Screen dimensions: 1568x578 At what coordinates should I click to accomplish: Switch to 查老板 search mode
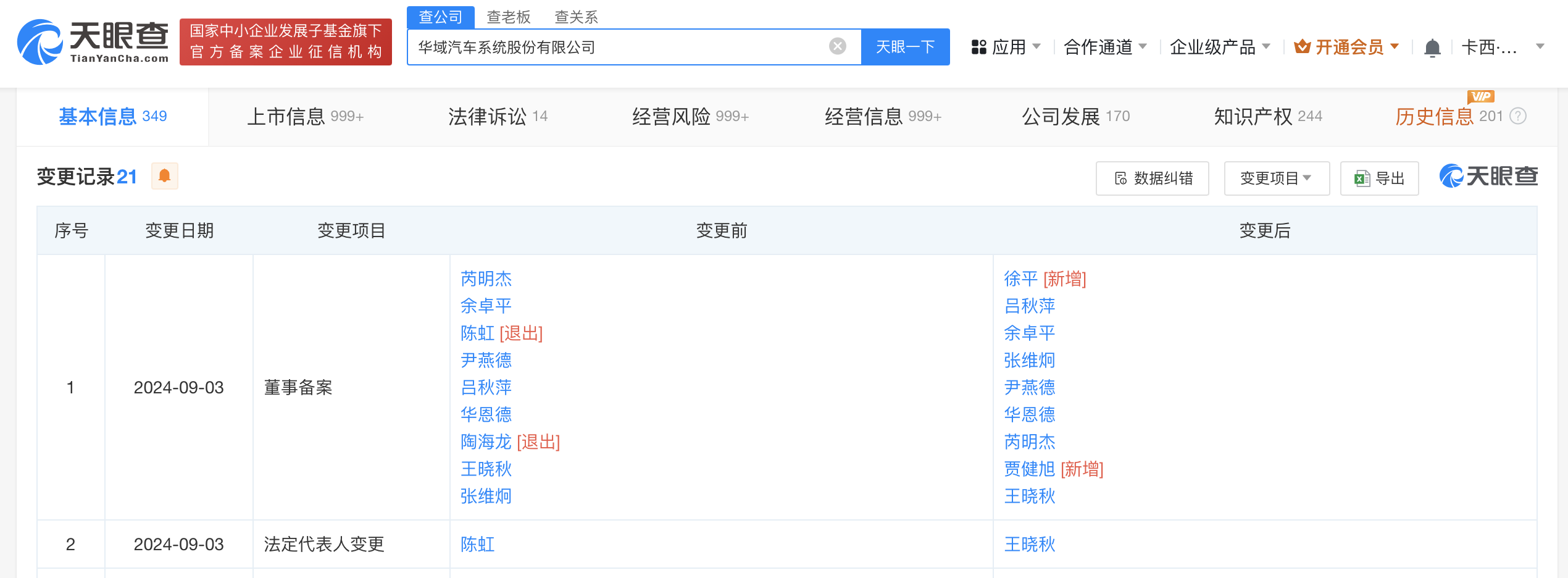(x=509, y=17)
